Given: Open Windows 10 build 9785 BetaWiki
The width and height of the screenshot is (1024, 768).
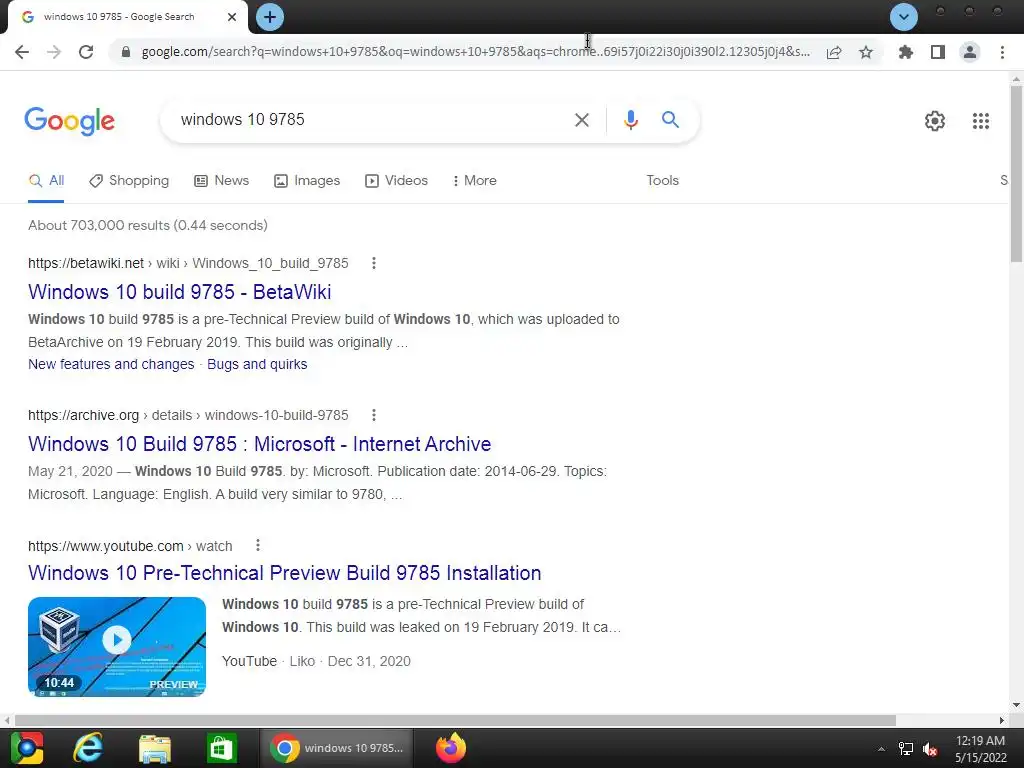Looking at the screenshot, I should (x=180, y=292).
